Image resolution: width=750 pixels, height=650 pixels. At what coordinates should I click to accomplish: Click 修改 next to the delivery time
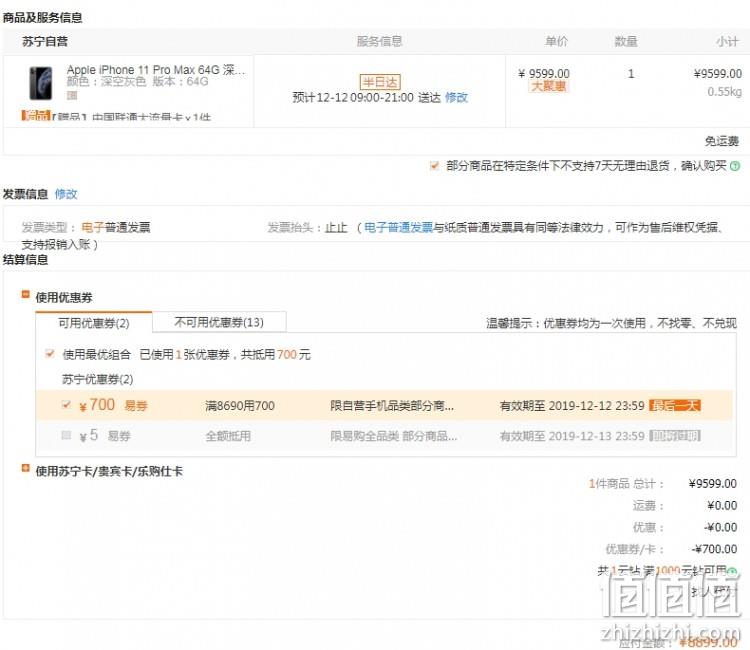coord(456,98)
